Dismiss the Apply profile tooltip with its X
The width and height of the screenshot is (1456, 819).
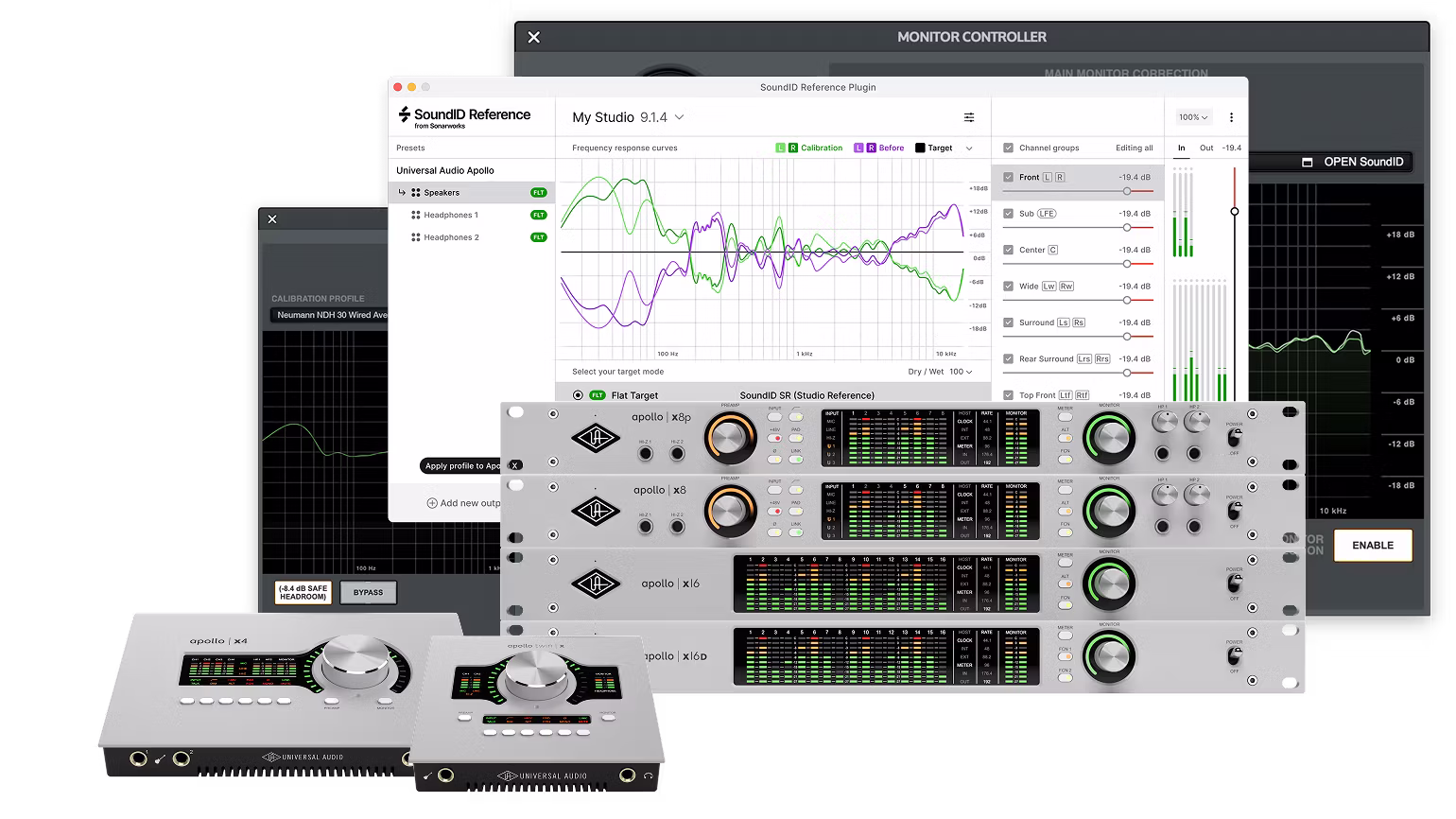point(515,465)
